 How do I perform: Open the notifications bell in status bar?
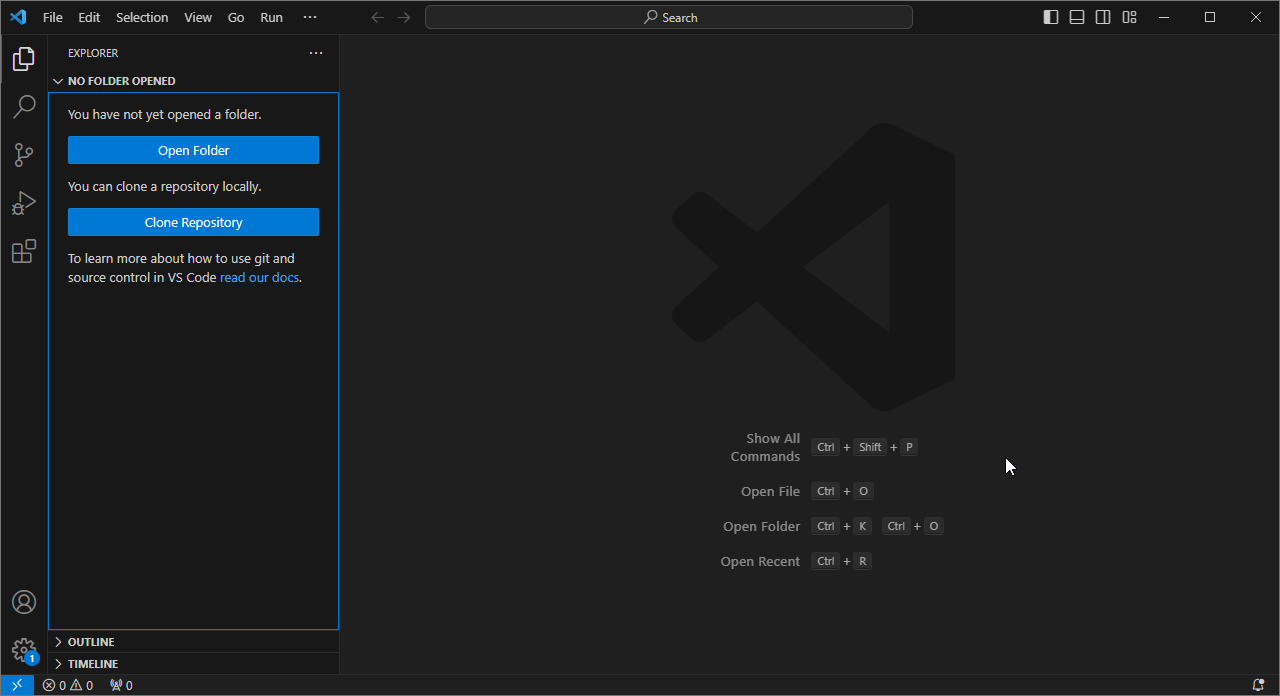tap(1258, 685)
